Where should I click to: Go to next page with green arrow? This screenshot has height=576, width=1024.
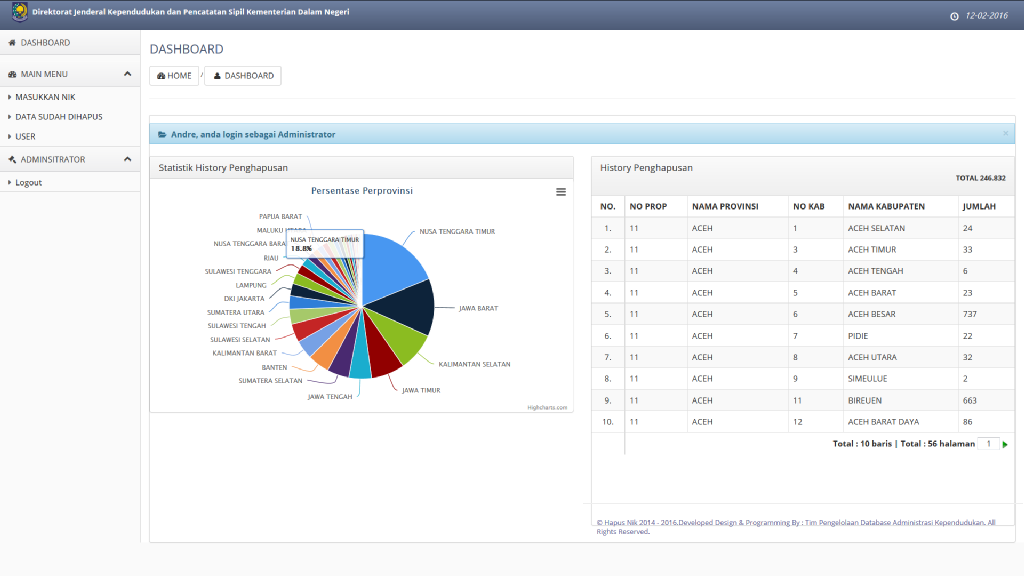(x=1005, y=444)
